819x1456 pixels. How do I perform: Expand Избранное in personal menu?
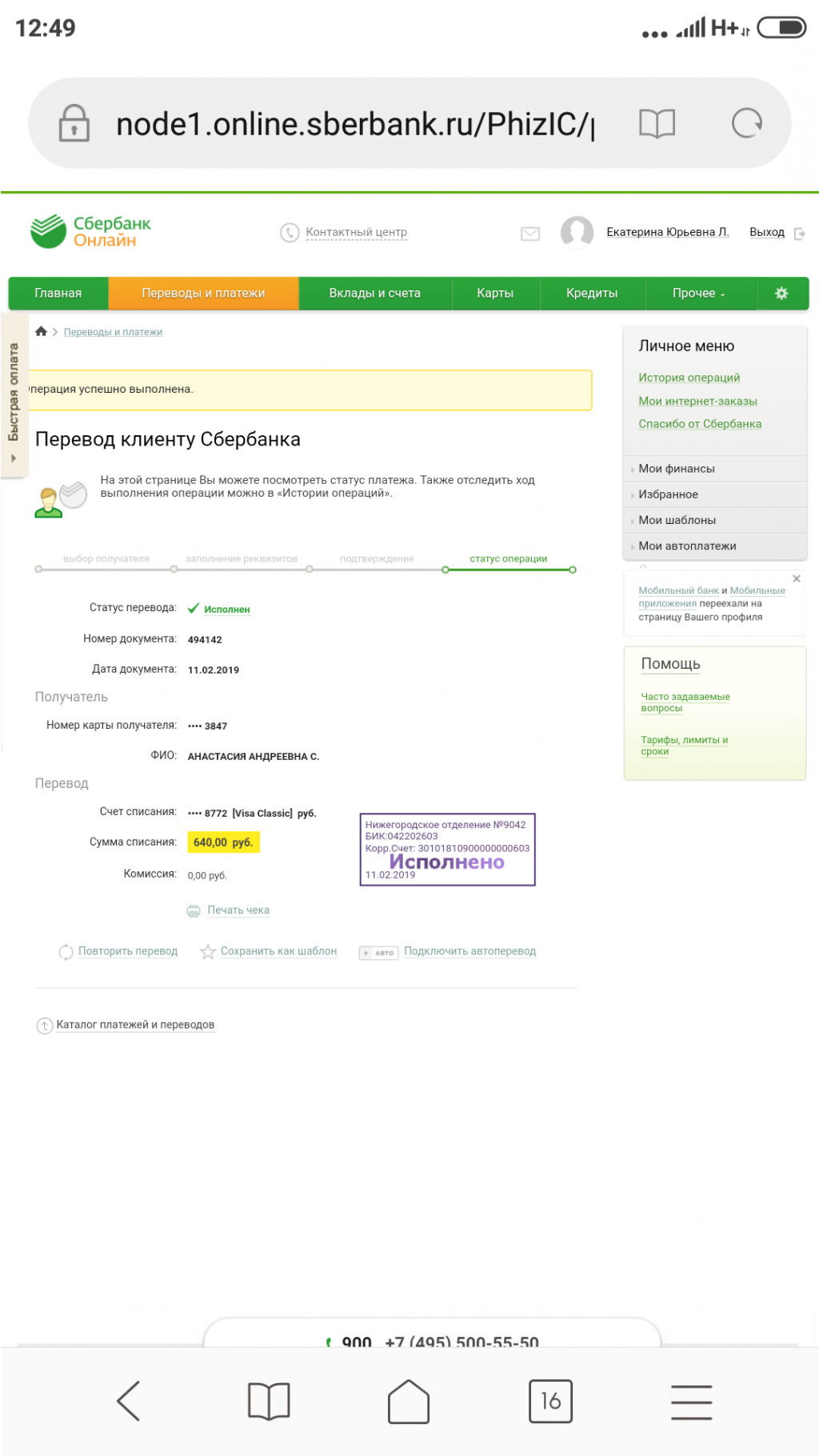click(714, 494)
